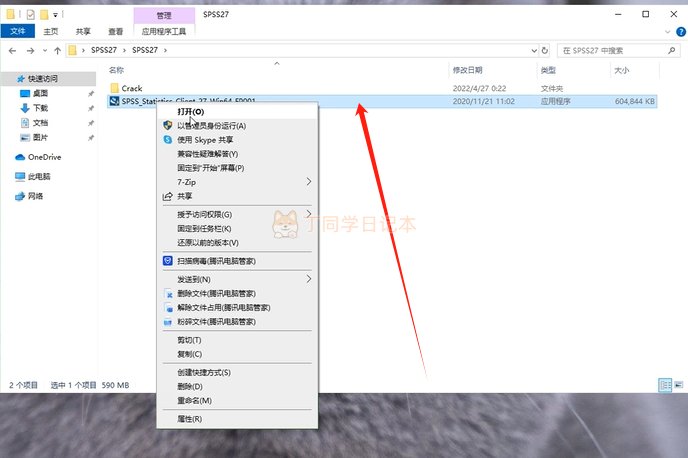Choose 兼容性疑难解答(Y)
688x458 pixels.
point(237,154)
